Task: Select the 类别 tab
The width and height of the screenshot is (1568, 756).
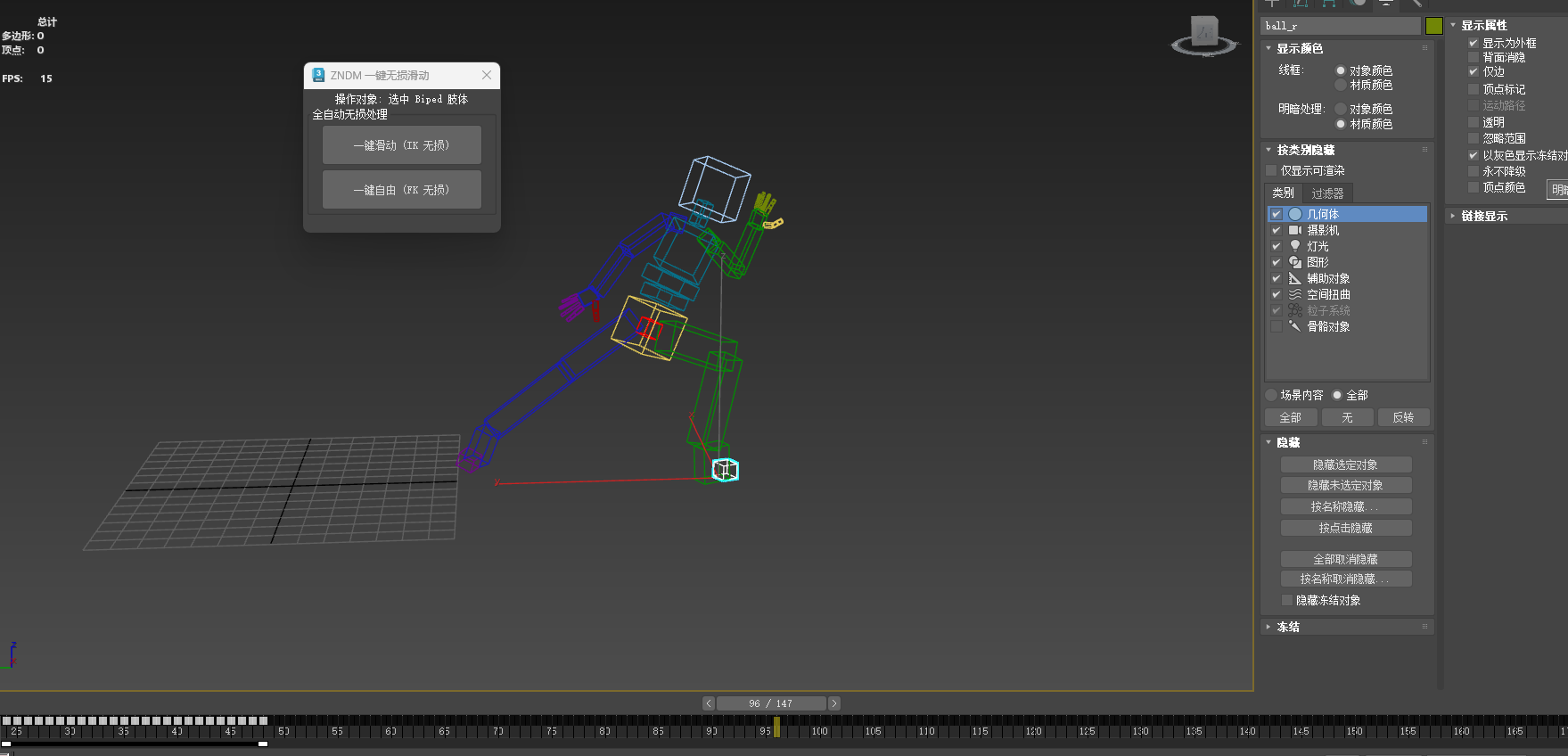Action: (1283, 193)
